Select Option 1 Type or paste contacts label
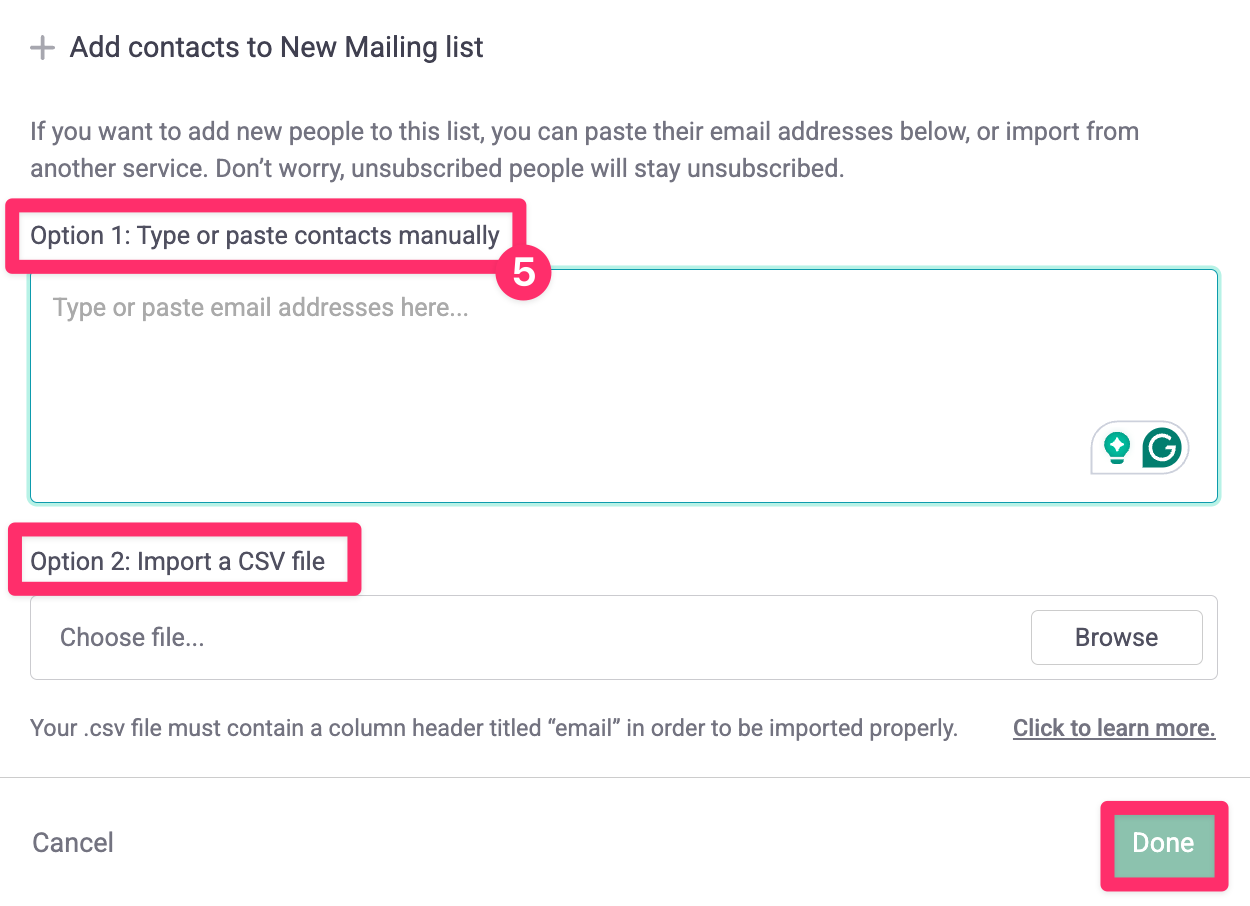 [x=265, y=236]
